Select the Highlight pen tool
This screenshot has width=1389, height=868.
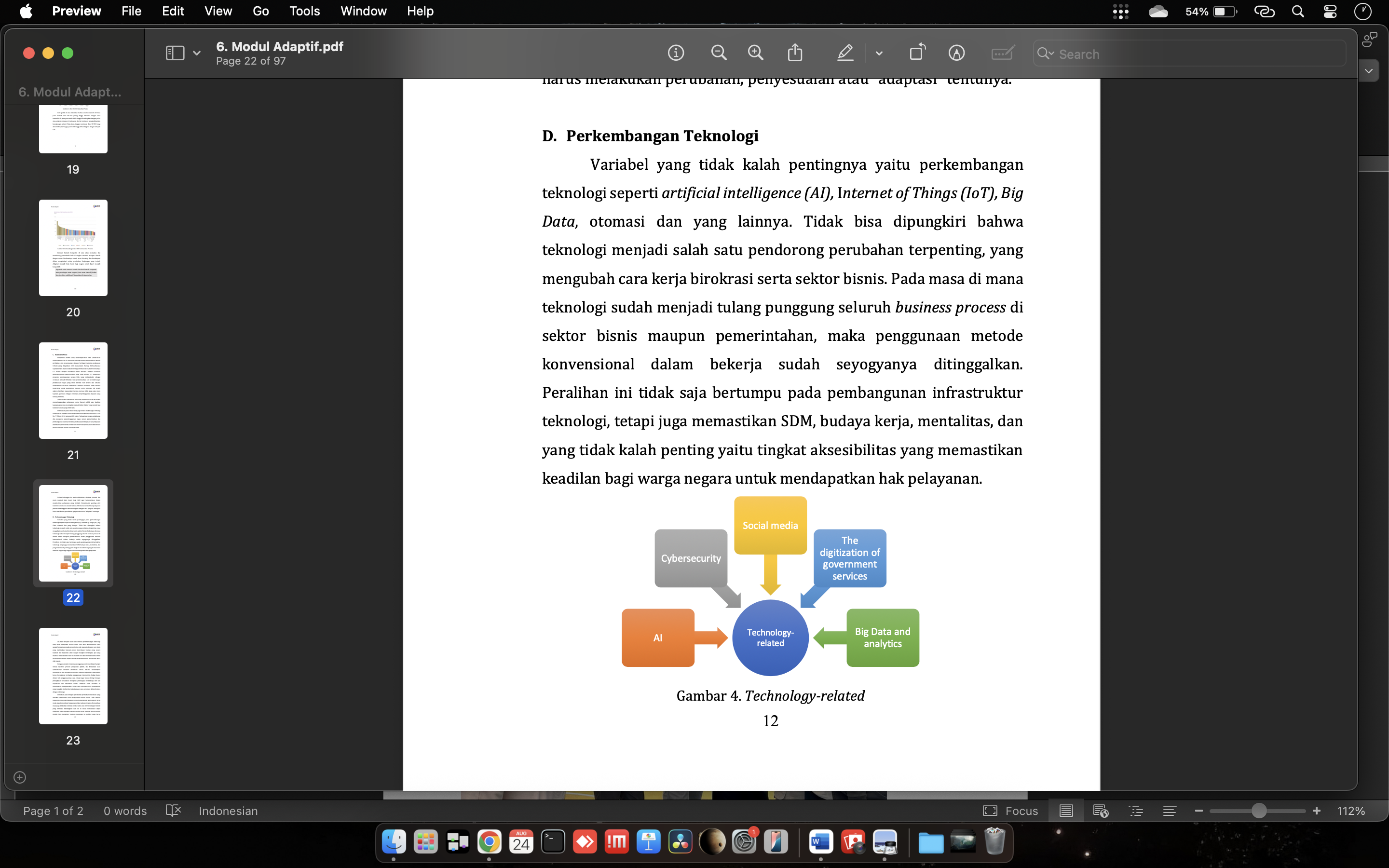click(x=845, y=54)
